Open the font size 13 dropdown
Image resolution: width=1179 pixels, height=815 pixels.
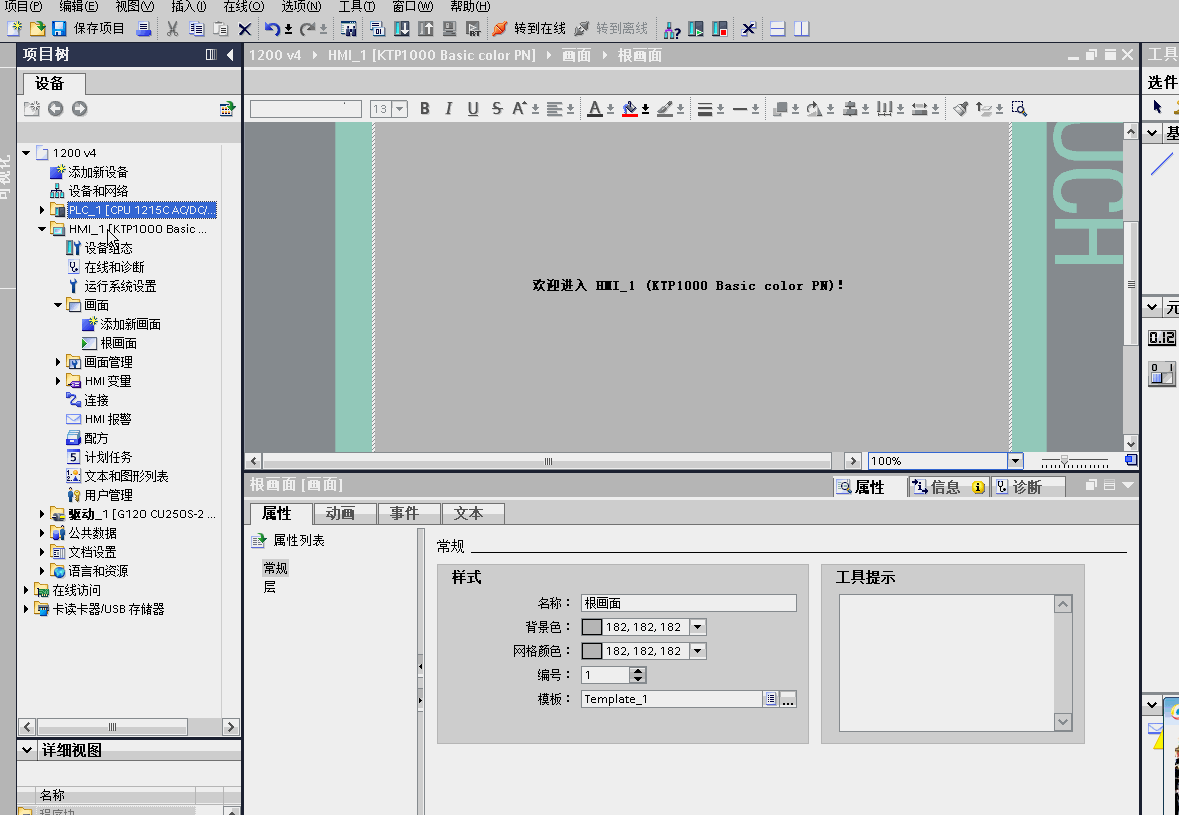(x=400, y=109)
